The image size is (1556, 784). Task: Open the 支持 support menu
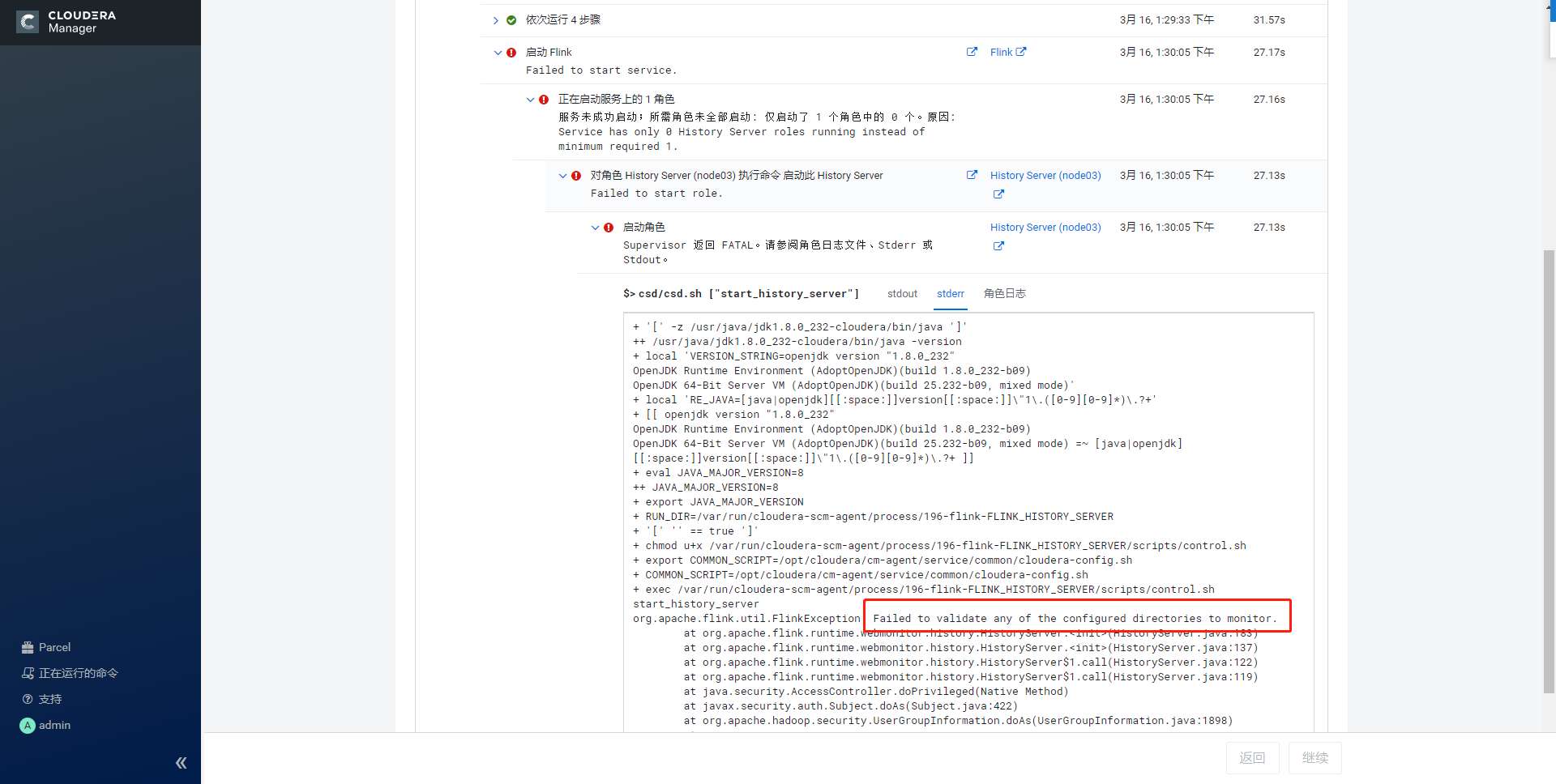click(x=42, y=699)
